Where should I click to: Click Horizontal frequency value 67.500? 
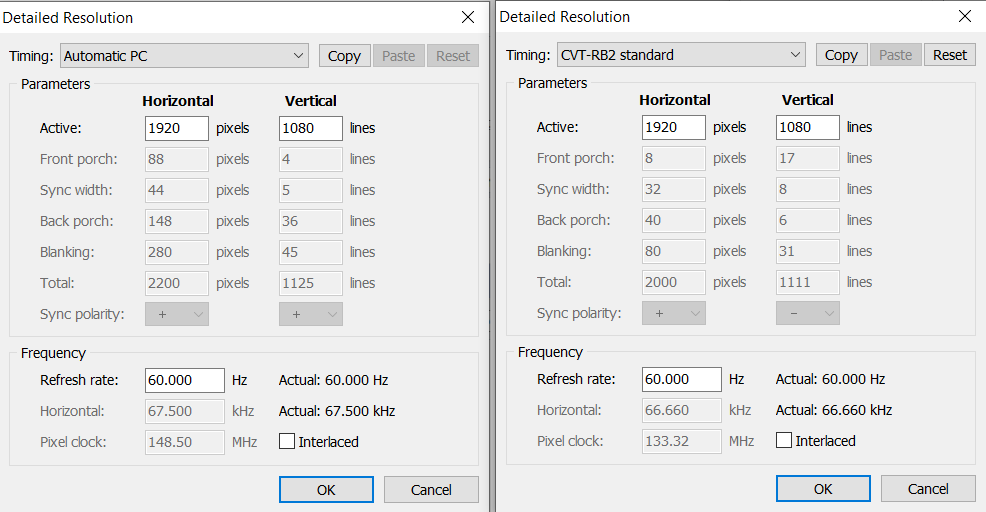point(184,411)
